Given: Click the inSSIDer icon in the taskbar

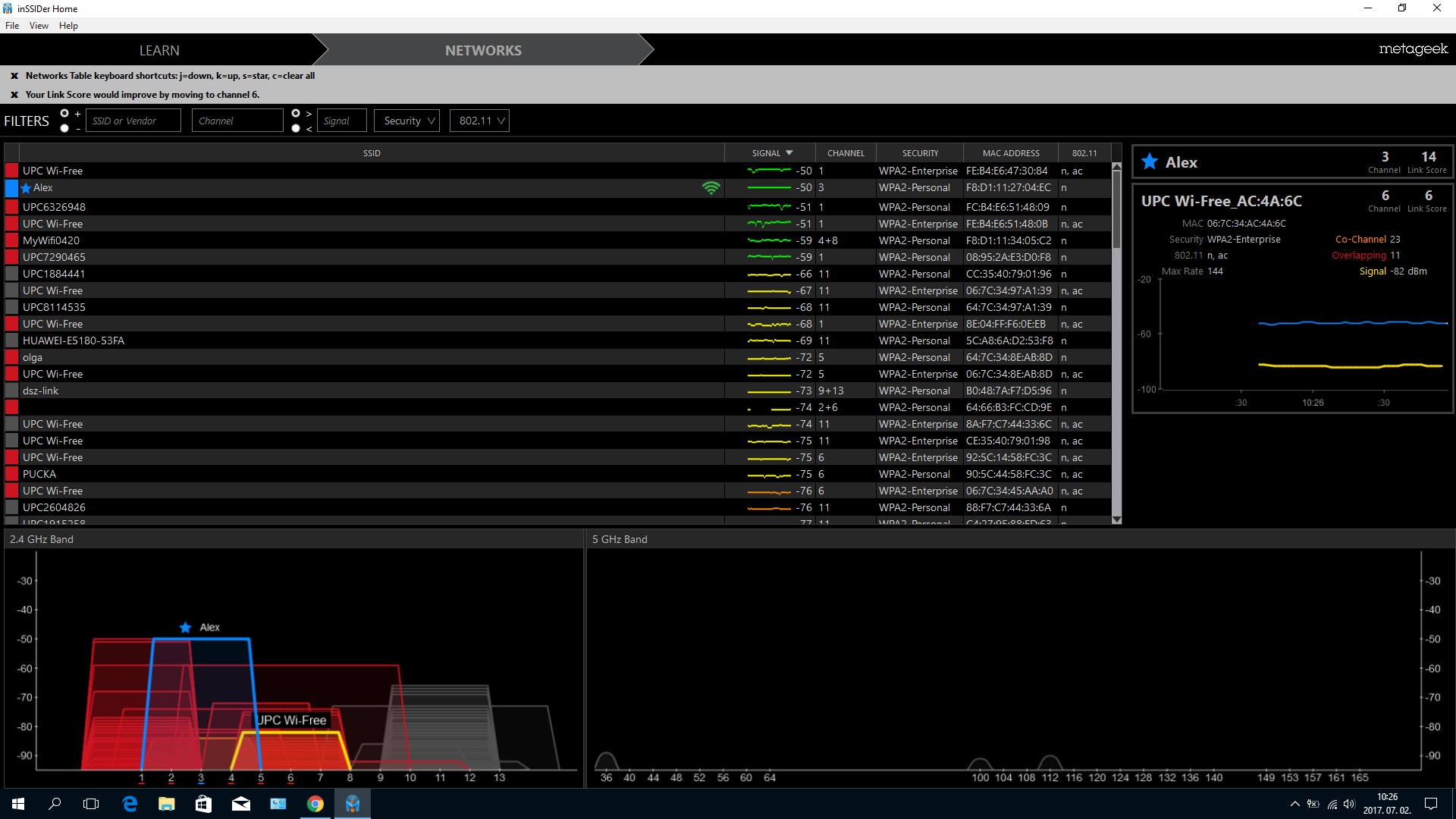Looking at the screenshot, I should coord(353,804).
